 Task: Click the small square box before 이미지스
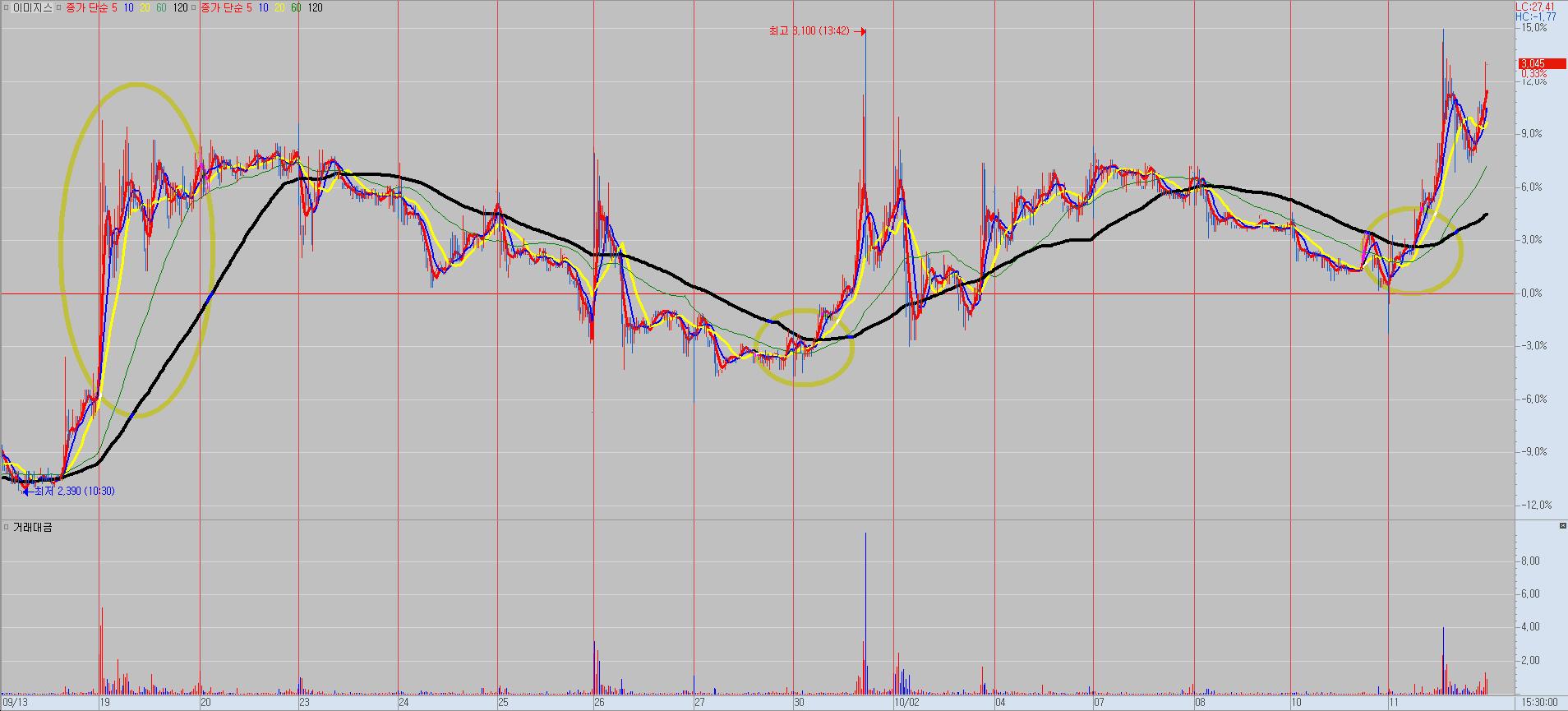pyautogui.click(x=6, y=7)
